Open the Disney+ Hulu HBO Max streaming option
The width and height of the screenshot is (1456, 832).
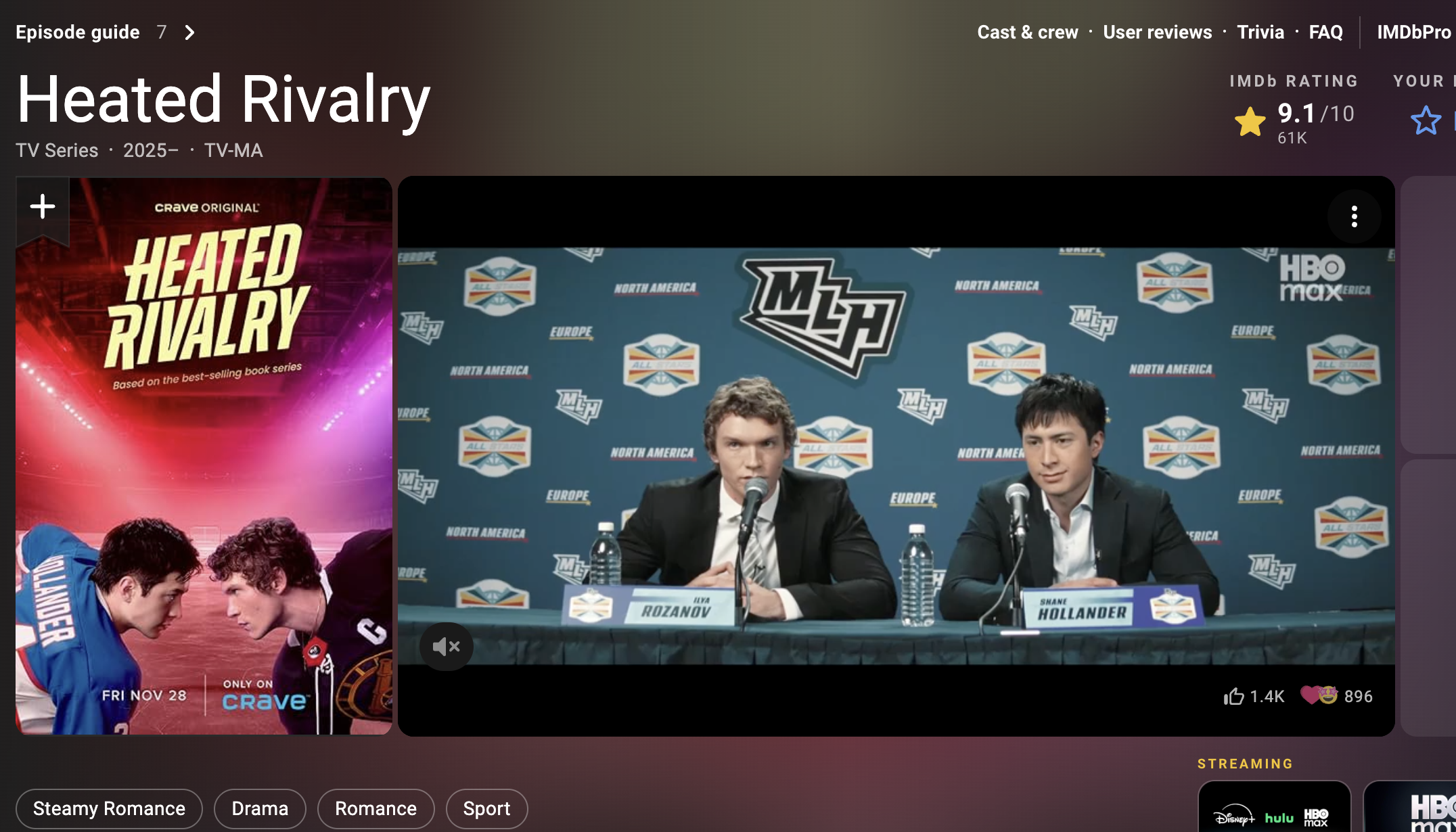[1274, 808]
